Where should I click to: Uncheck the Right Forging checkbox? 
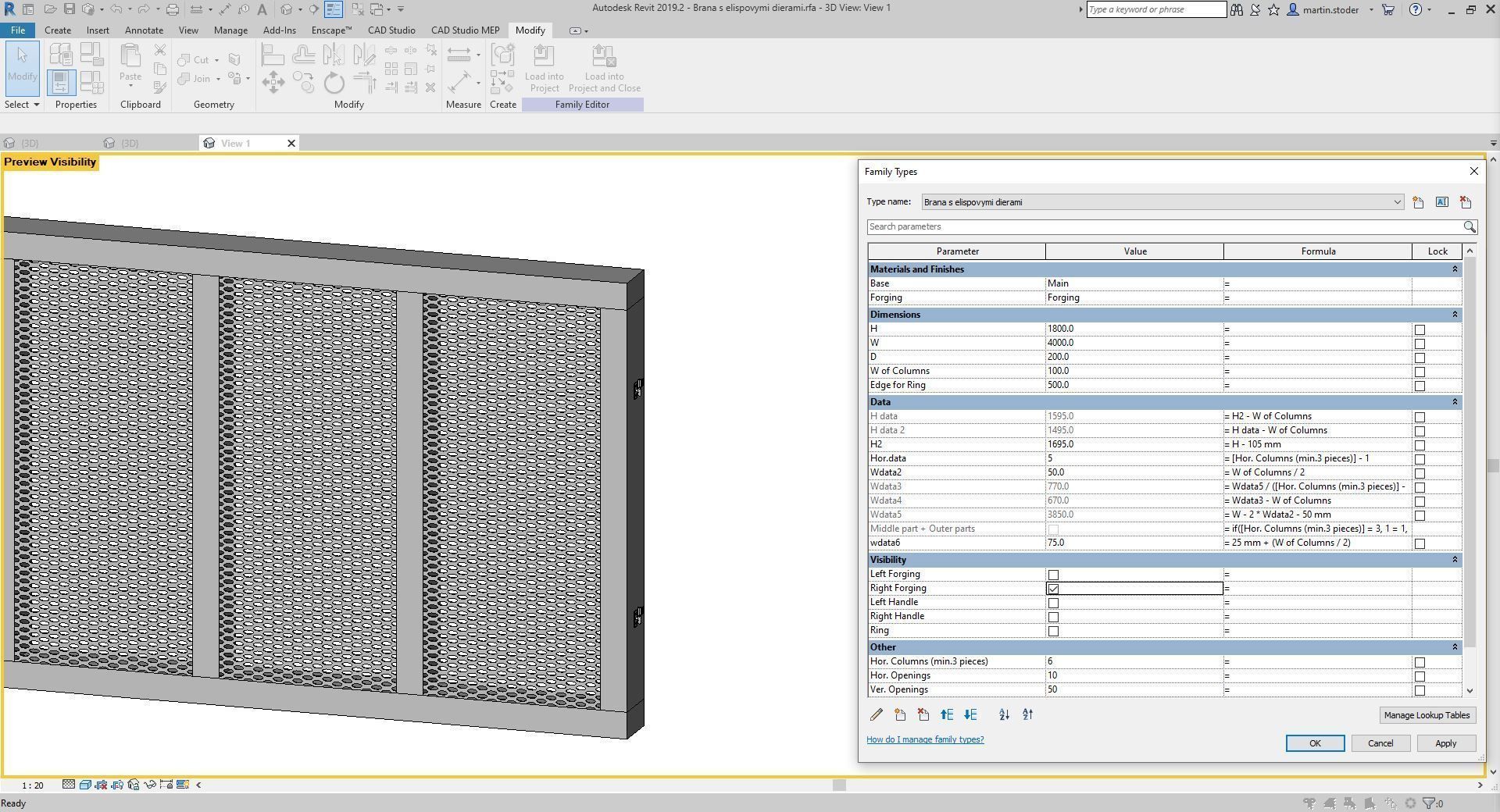[x=1053, y=589]
